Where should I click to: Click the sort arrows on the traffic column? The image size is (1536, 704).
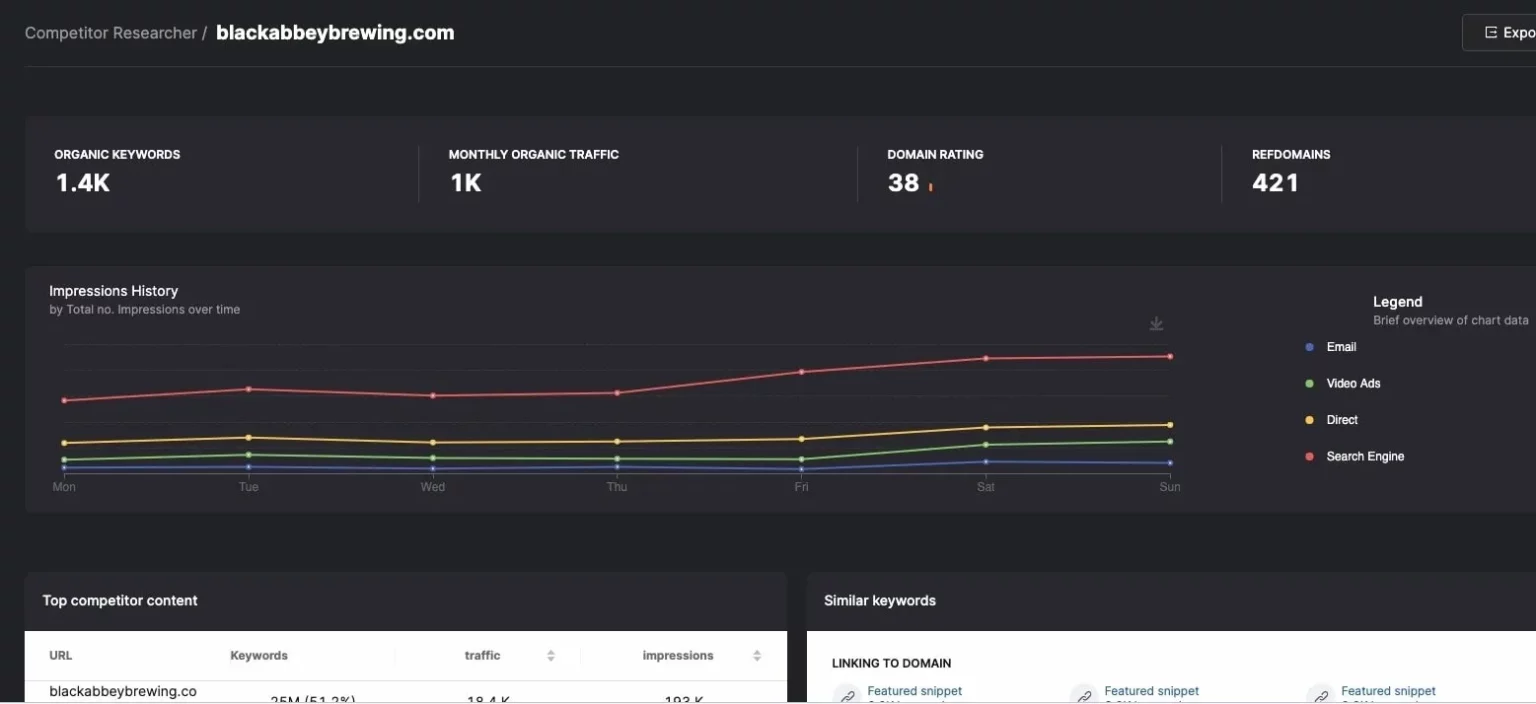coord(550,655)
